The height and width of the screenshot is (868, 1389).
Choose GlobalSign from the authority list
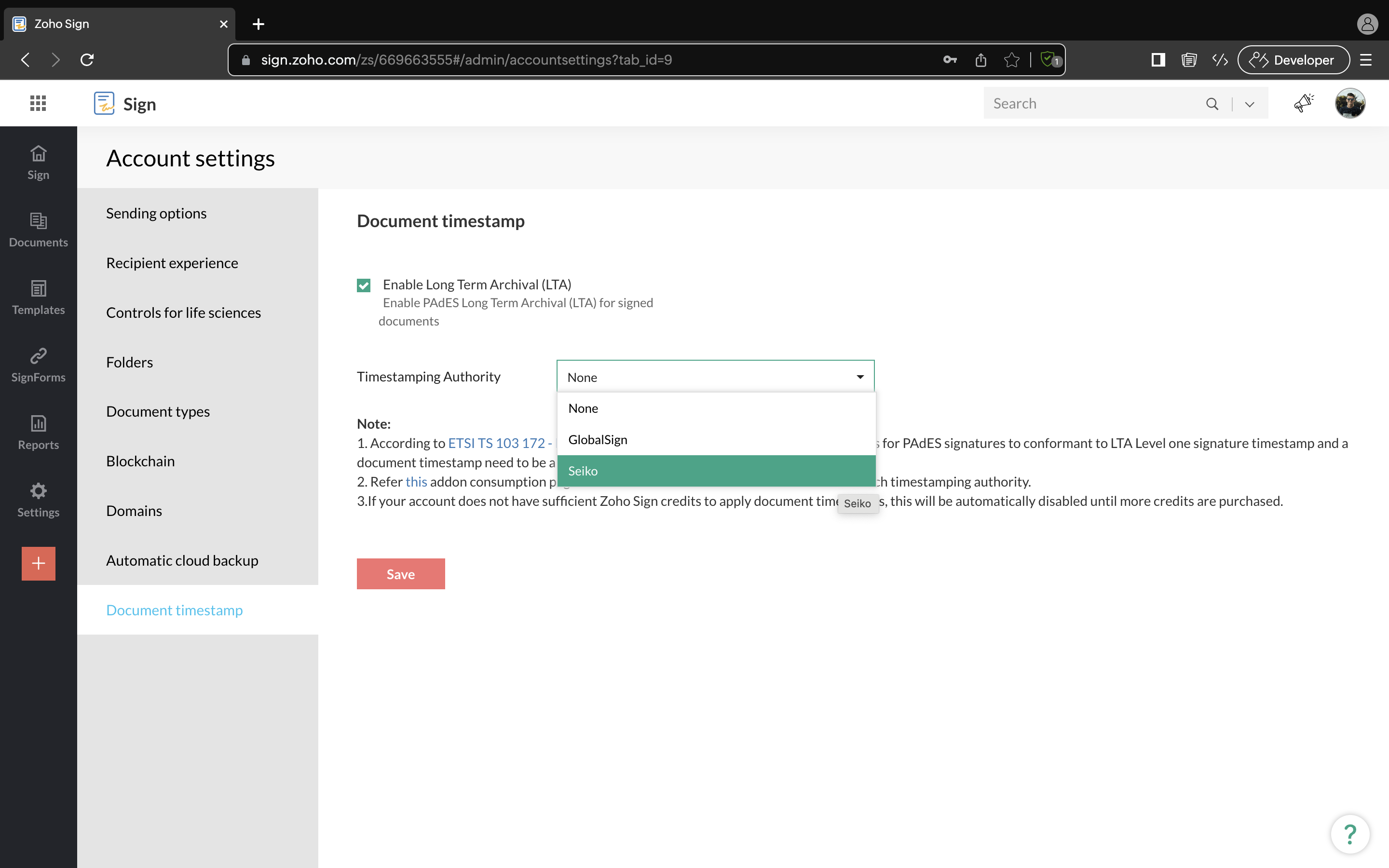[715, 440]
